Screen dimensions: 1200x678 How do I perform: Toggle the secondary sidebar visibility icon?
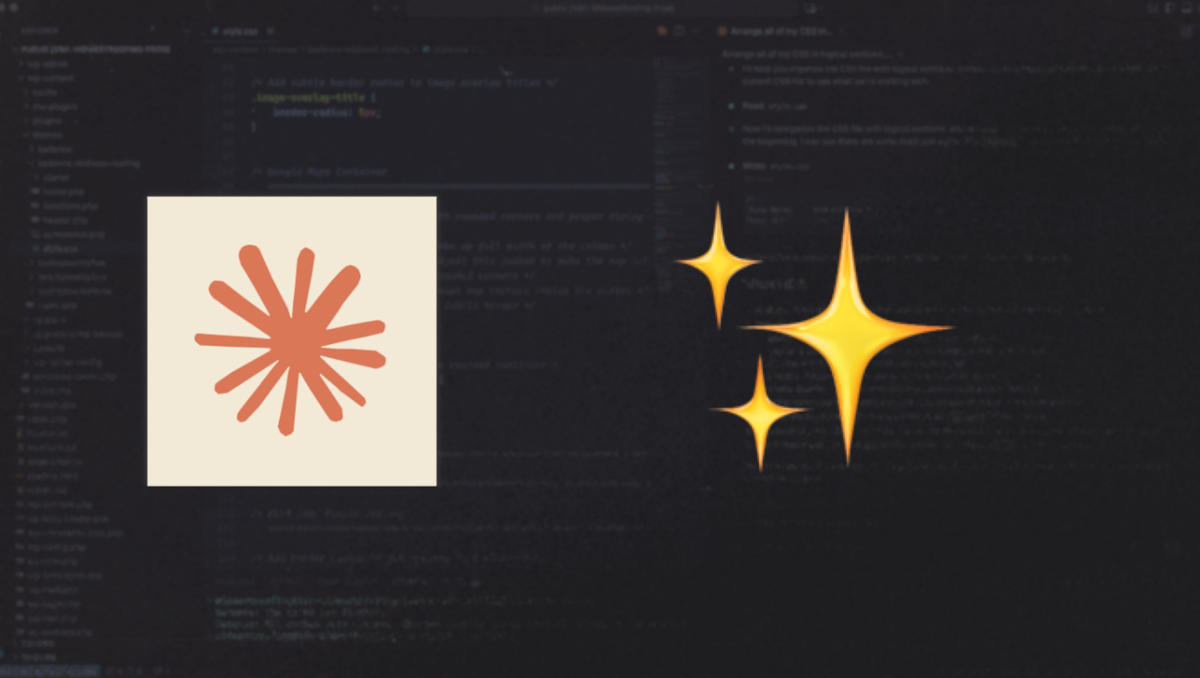point(1186,8)
